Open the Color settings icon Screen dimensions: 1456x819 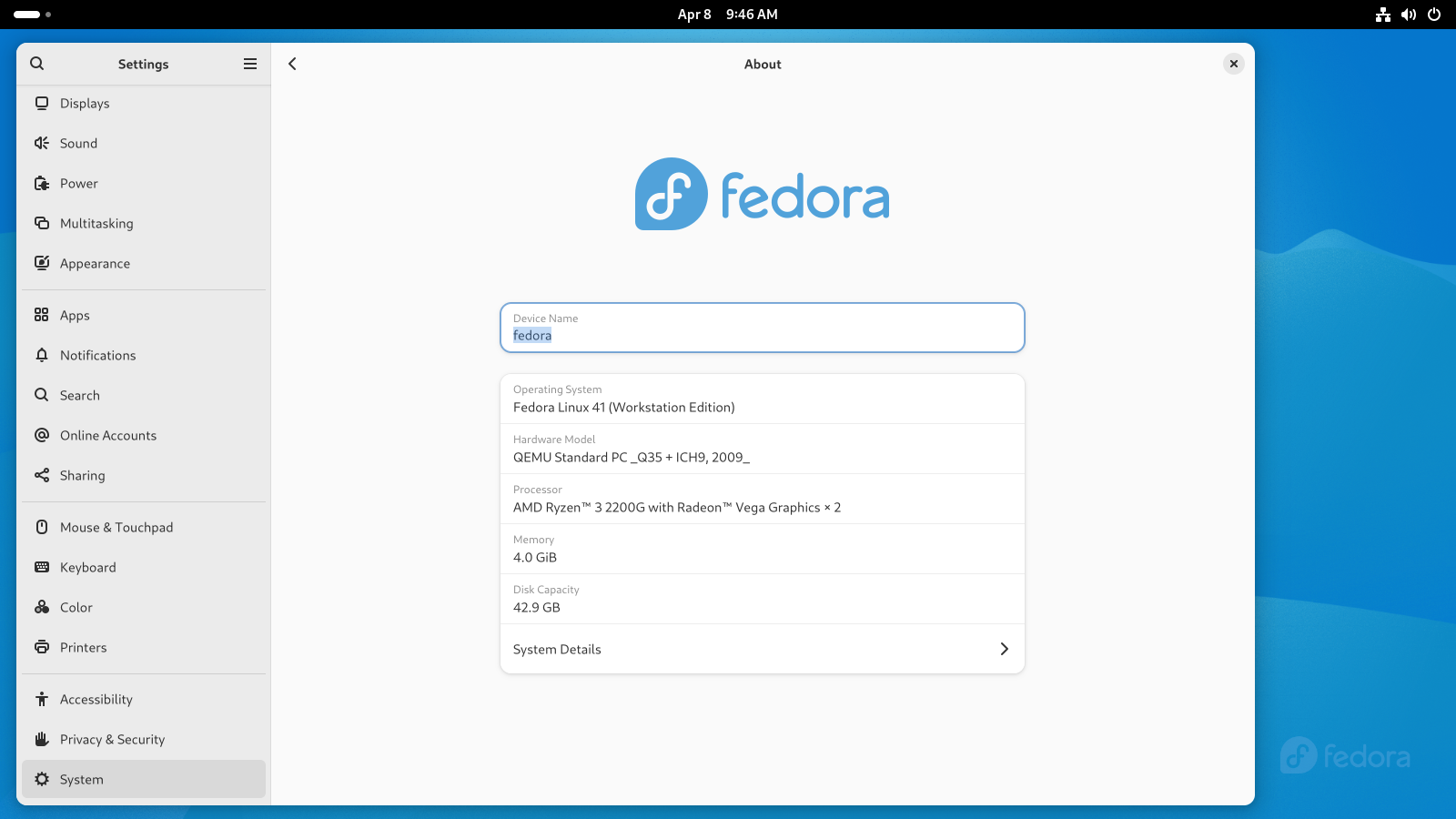(42, 607)
